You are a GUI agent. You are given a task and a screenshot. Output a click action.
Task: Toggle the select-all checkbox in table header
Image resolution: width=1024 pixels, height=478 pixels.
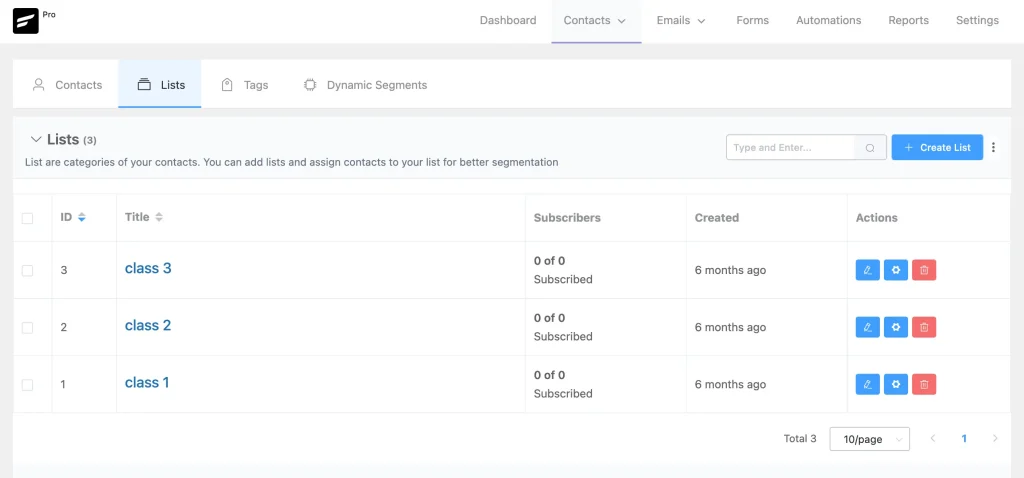(x=27, y=218)
